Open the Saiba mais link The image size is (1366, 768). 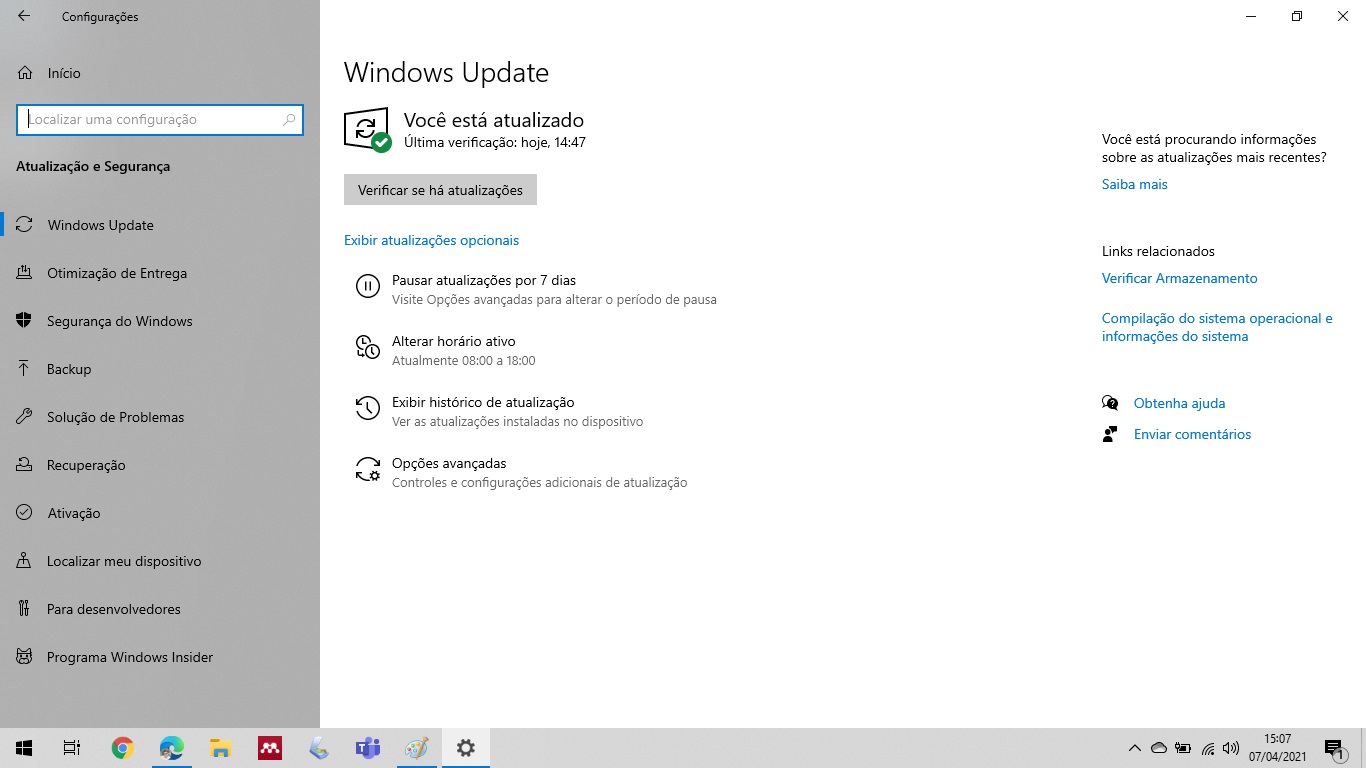(1134, 184)
